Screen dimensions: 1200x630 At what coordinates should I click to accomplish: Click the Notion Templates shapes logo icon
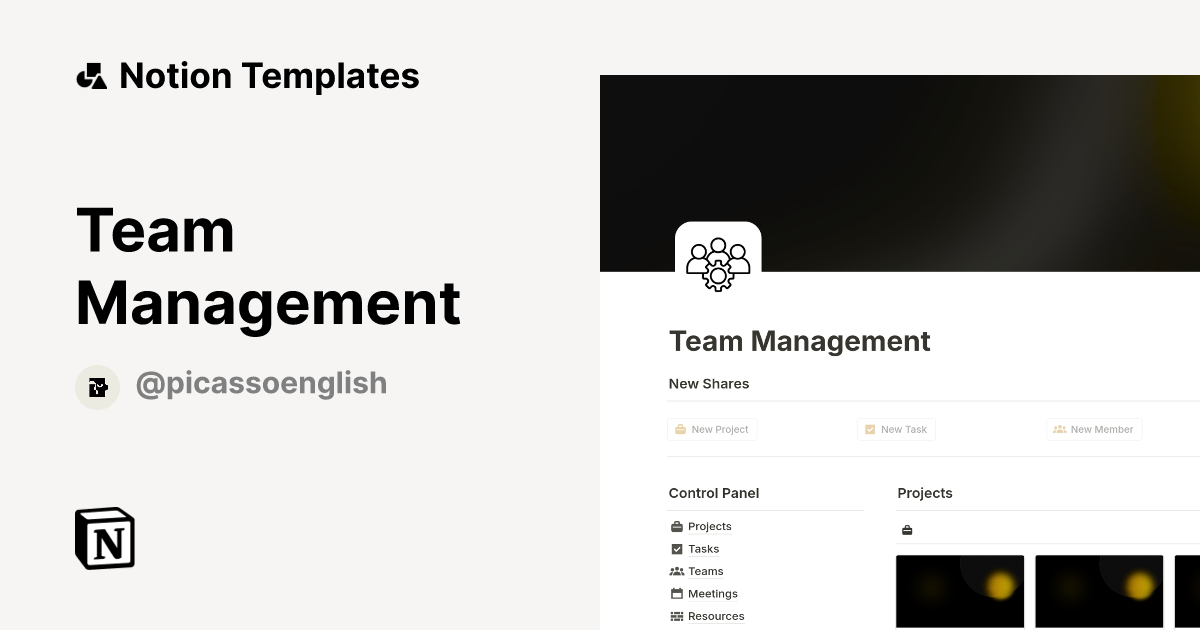91,75
